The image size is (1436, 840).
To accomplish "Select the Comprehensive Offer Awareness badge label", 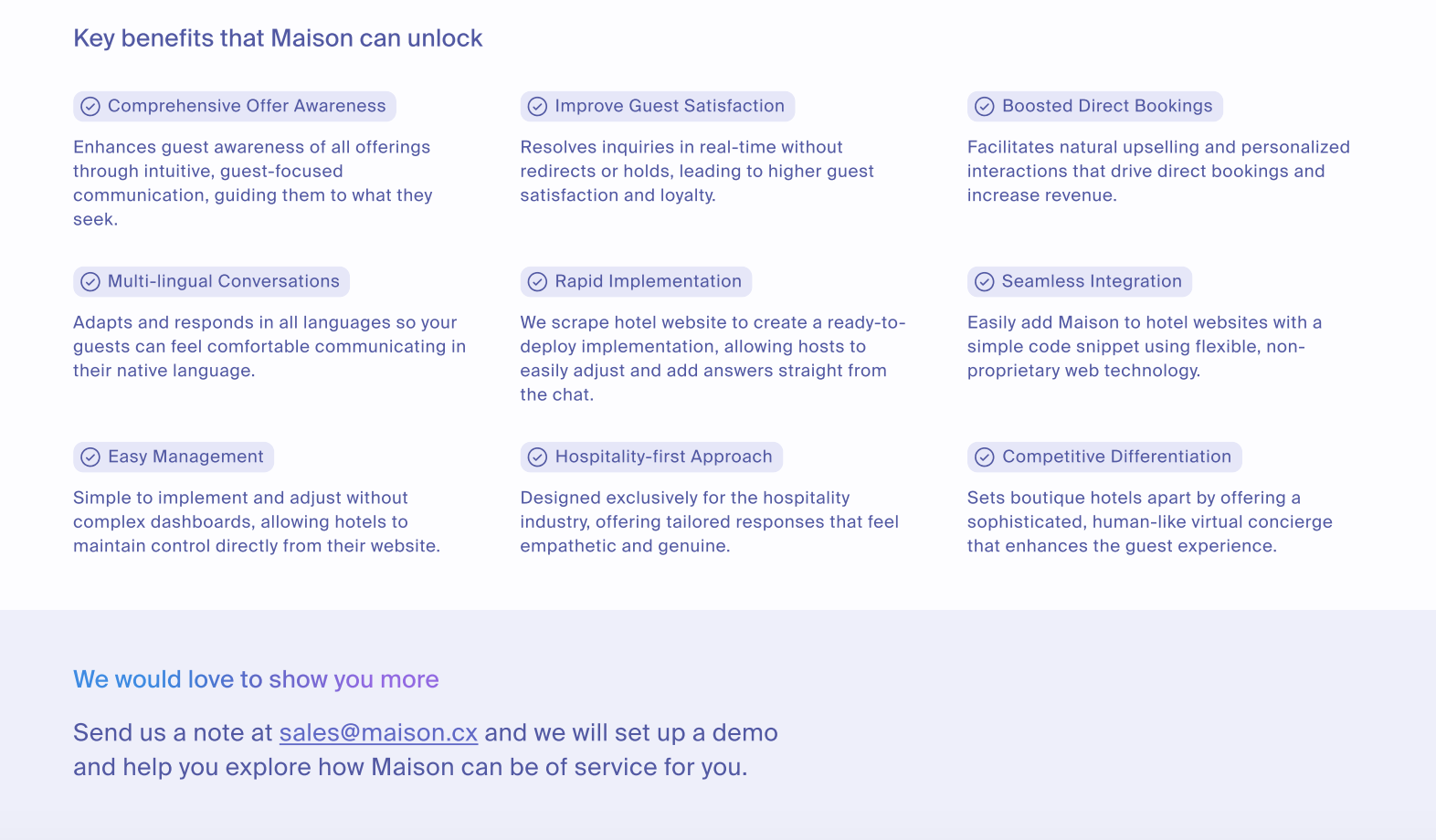I will click(247, 106).
